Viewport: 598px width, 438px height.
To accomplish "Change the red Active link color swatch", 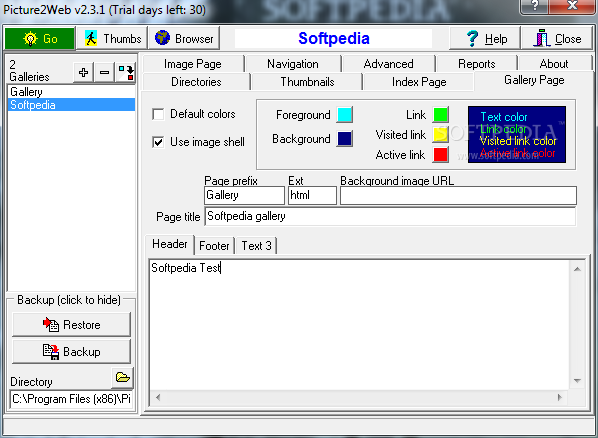I will coord(440,155).
